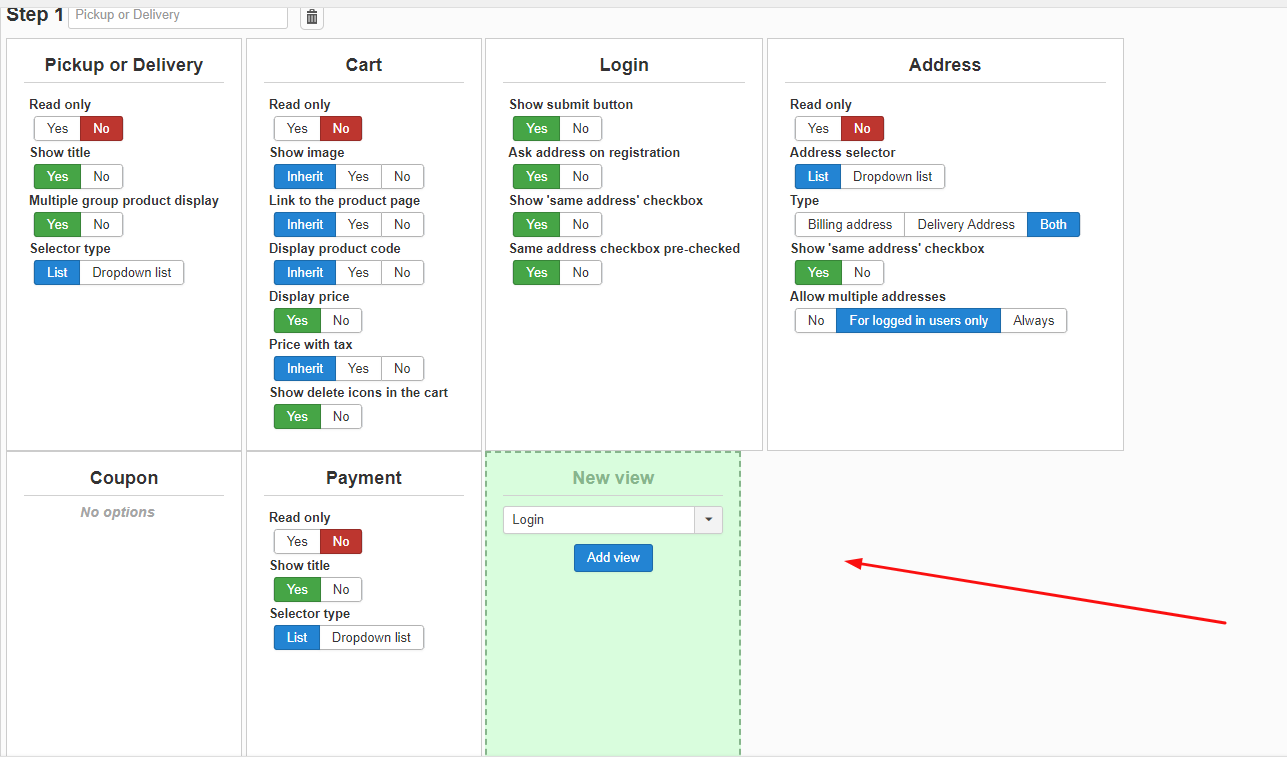Click the Pickup or Delivery panel heading
The height and width of the screenshot is (757, 1287).
coord(124,65)
